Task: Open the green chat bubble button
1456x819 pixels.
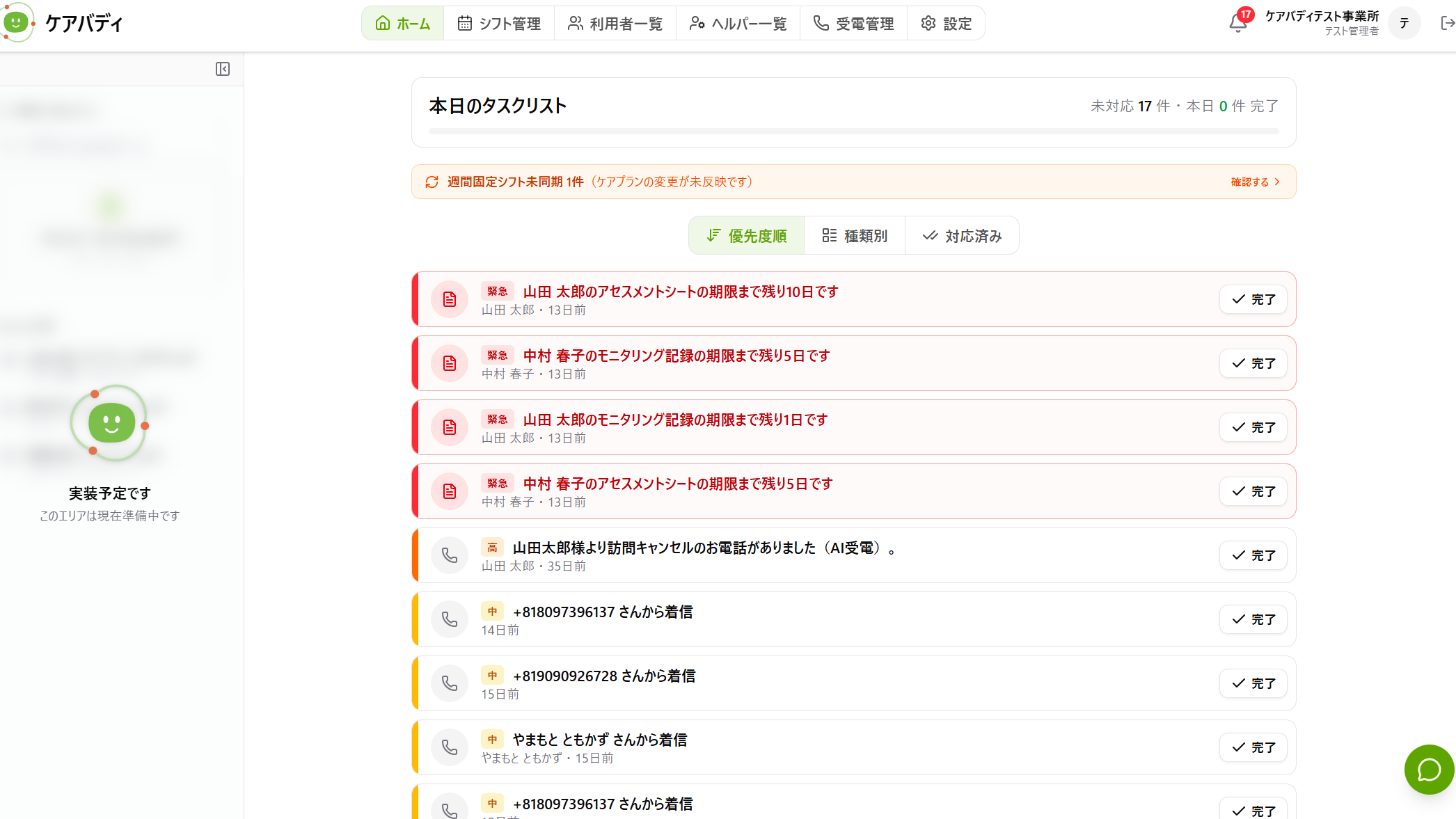Action: pos(1429,770)
